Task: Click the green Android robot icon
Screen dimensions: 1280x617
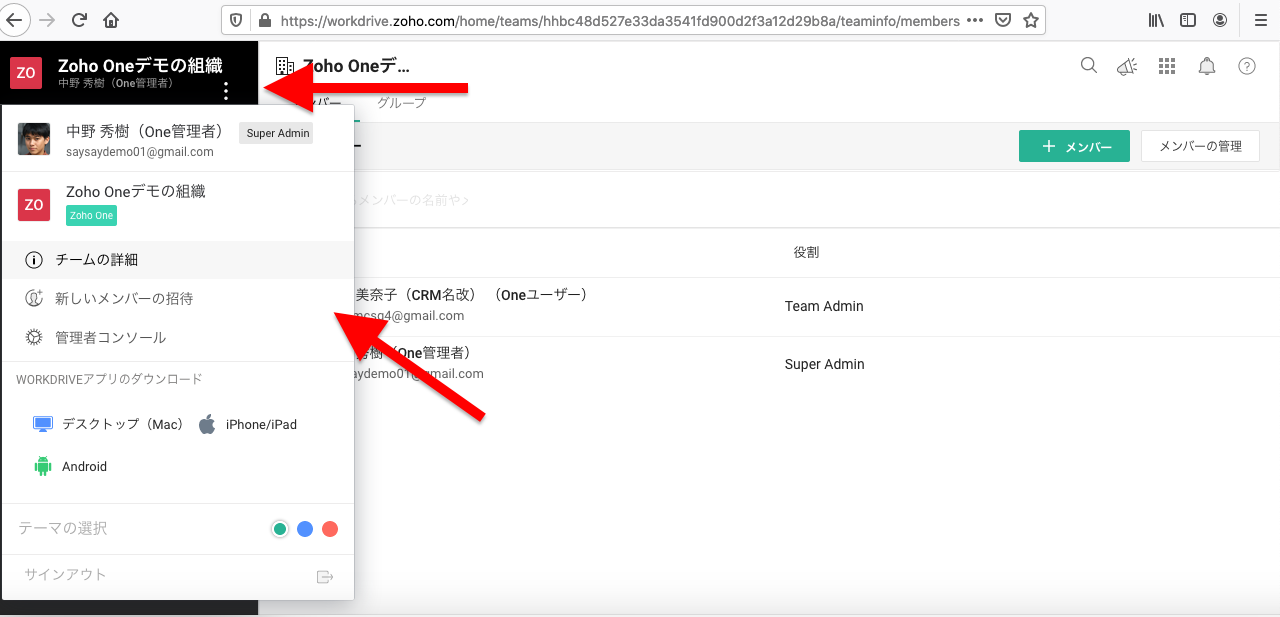Action: pos(42,466)
